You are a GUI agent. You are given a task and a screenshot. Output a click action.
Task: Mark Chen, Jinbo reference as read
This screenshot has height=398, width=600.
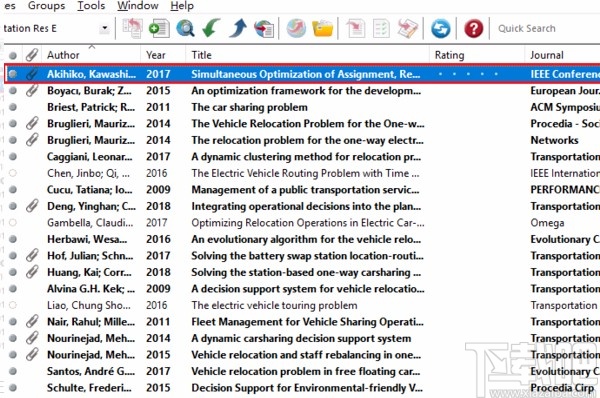(x=13, y=173)
